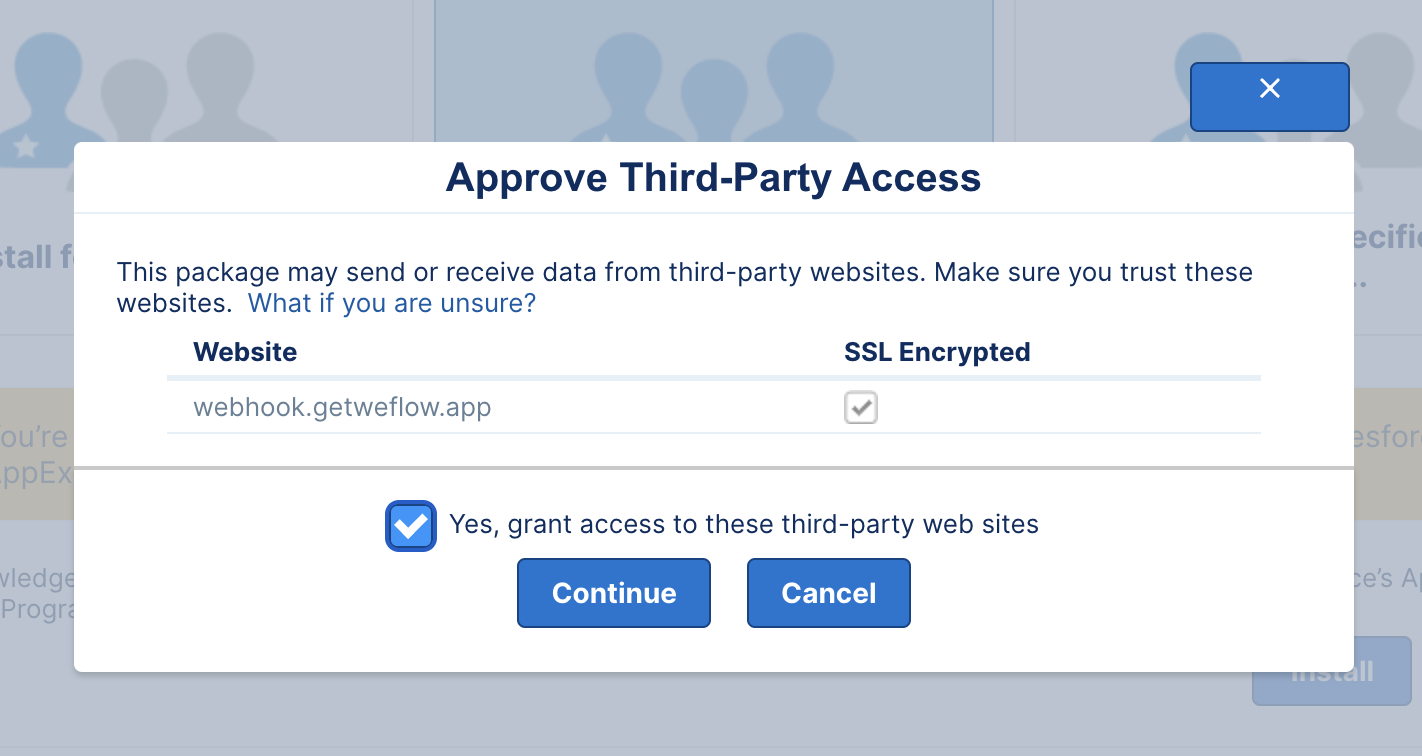
Task: Click Cancel to dismiss third-party access
Action: click(829, 593)
